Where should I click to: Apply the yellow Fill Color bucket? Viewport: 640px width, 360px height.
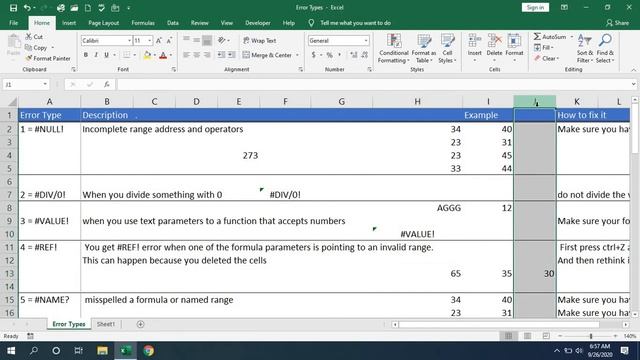147,55
